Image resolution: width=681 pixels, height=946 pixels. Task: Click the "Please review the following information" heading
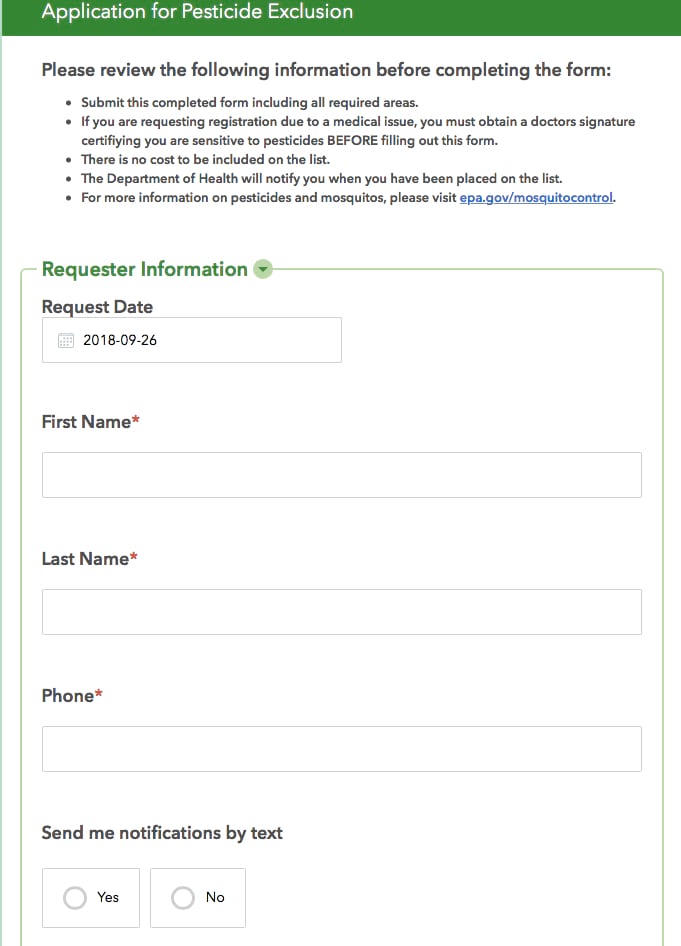(x=326, y=71)
